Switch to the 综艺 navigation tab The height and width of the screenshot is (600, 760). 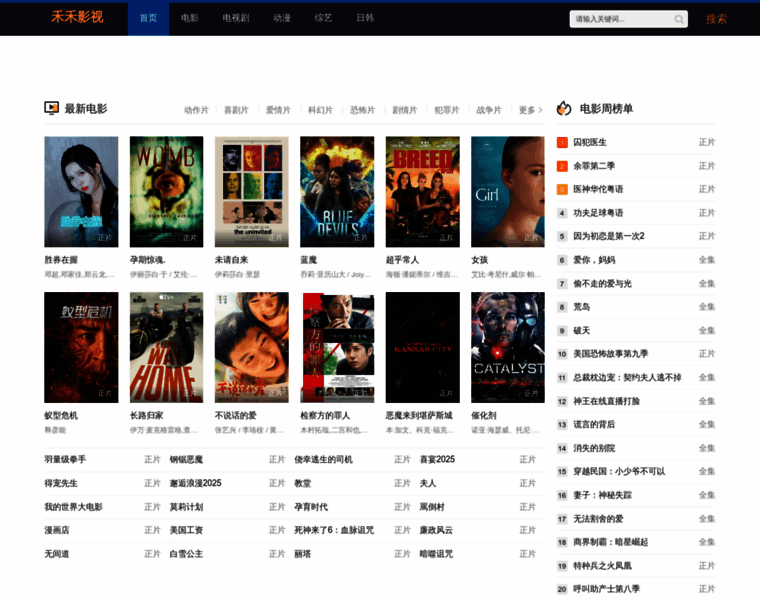[x=323, y=18]
